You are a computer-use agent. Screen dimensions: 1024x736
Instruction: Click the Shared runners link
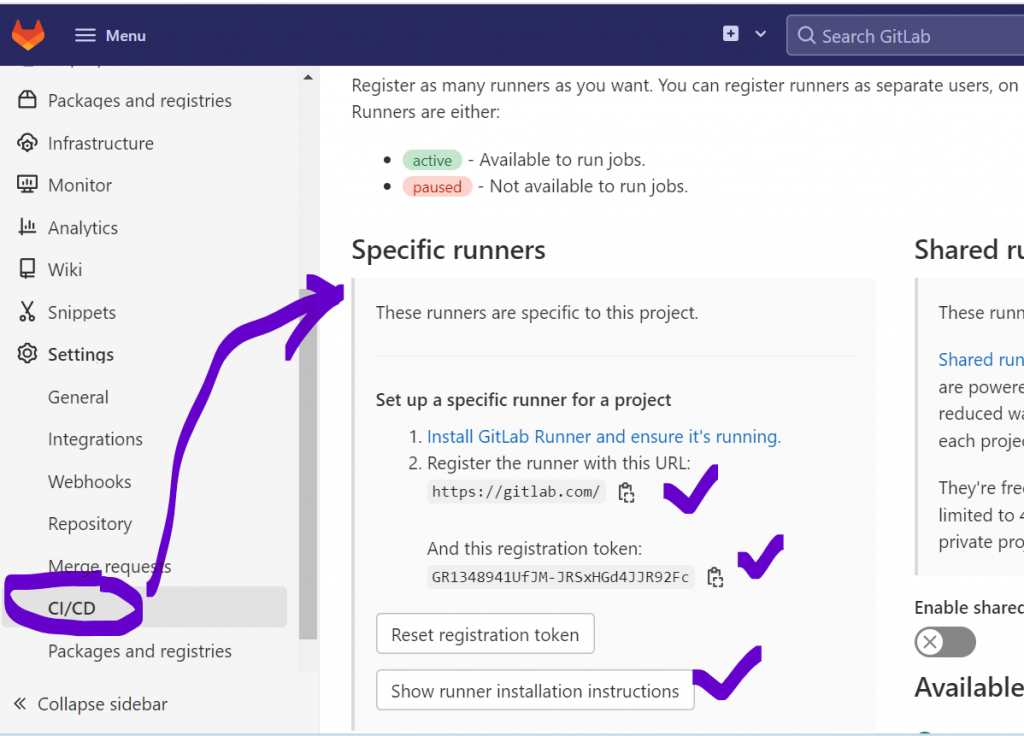pyautogui.click(x=980, y=359)
